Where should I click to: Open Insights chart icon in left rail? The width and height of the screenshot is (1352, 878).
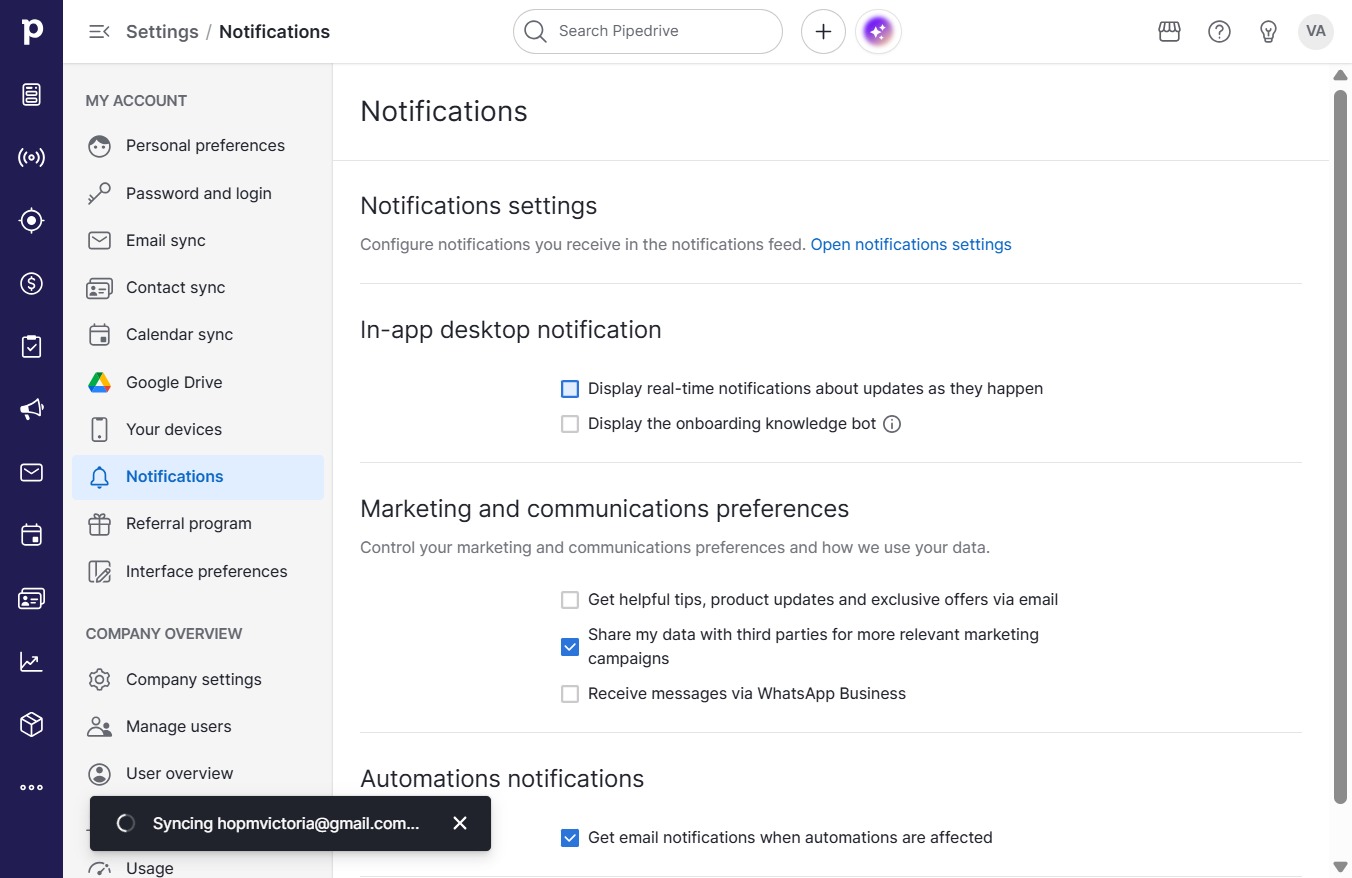pyautogui.click(x=32, y=661)
